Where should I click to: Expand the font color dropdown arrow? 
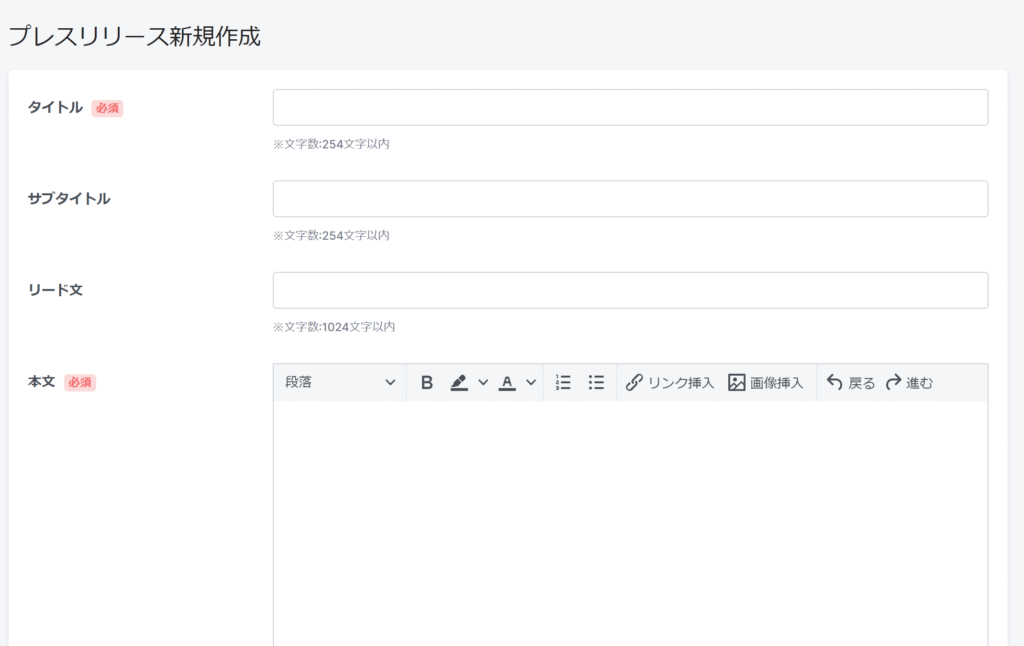pyautogui.click(x=531, y=383)
